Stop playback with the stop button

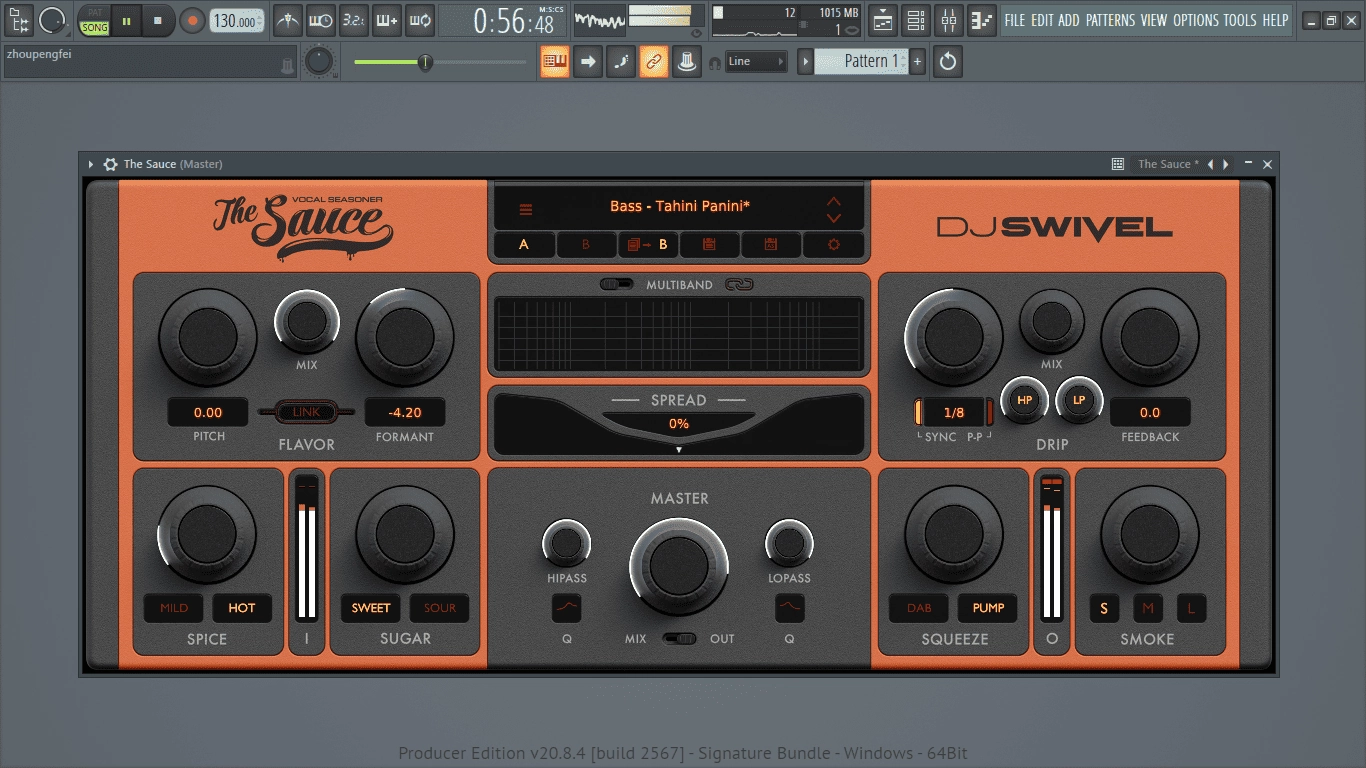tap(158, 20)
